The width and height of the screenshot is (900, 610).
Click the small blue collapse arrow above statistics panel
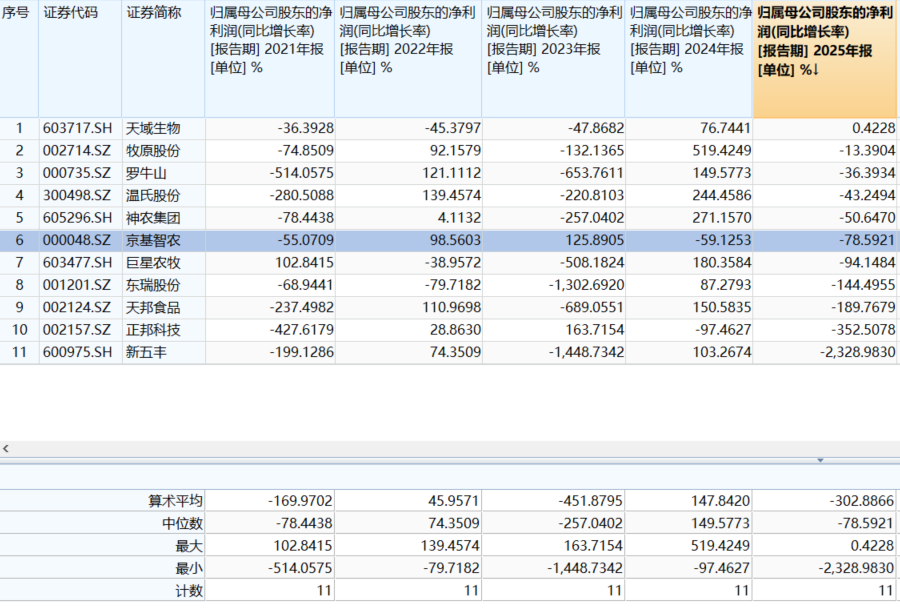coord(820,460)
